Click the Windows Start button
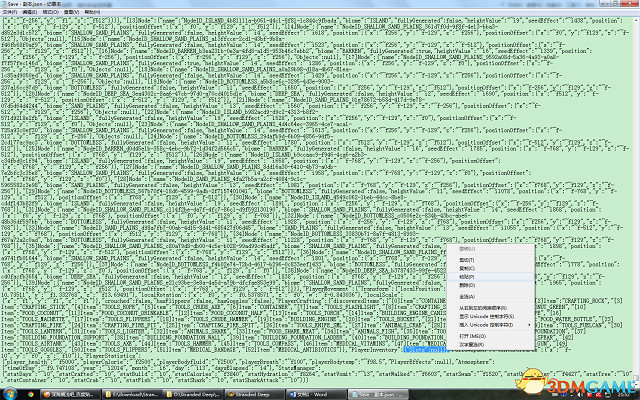Viewport: 640px width, 400px height. [9, 393]
